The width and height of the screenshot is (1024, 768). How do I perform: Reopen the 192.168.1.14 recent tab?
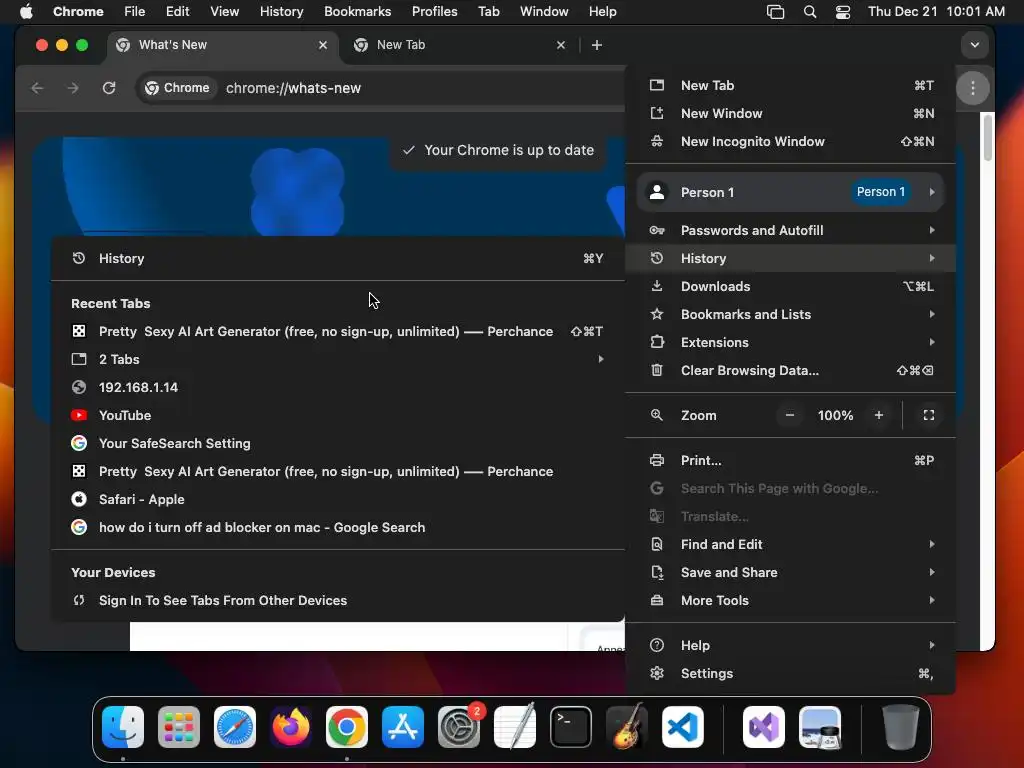coord(338,388)
